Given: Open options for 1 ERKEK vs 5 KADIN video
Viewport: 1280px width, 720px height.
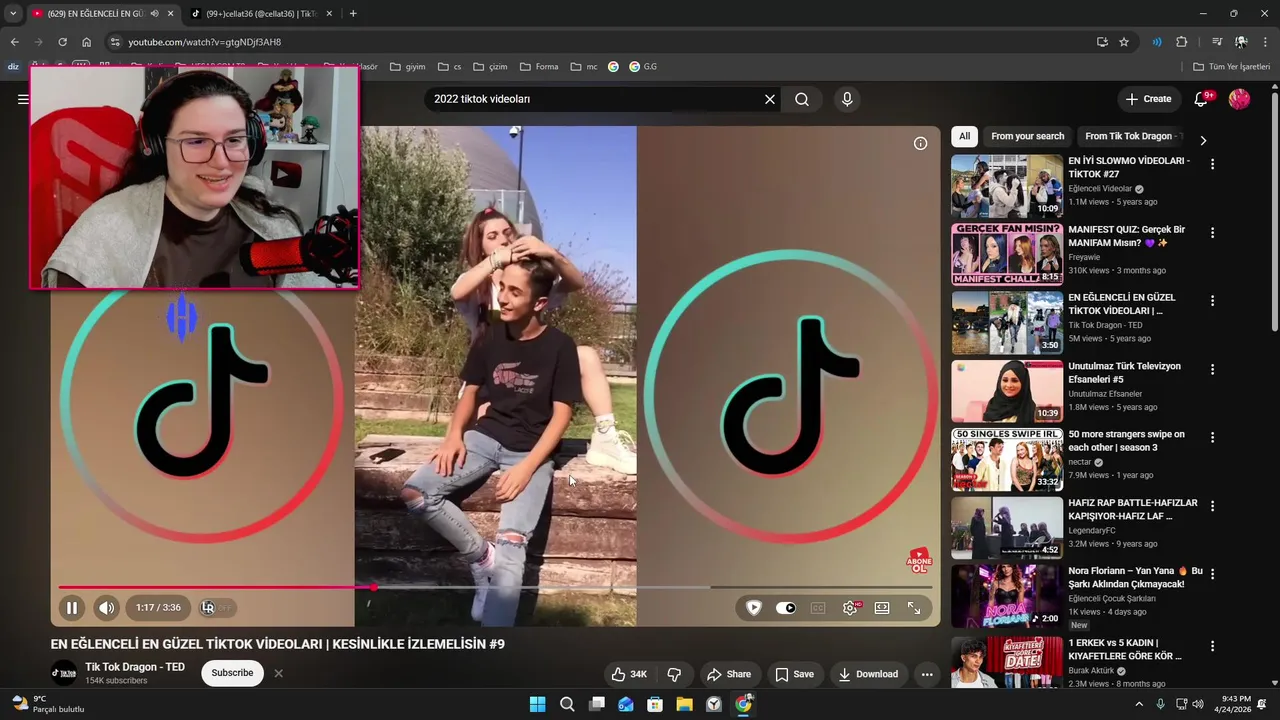Looking at the screenshot, I should (1213, 646).
